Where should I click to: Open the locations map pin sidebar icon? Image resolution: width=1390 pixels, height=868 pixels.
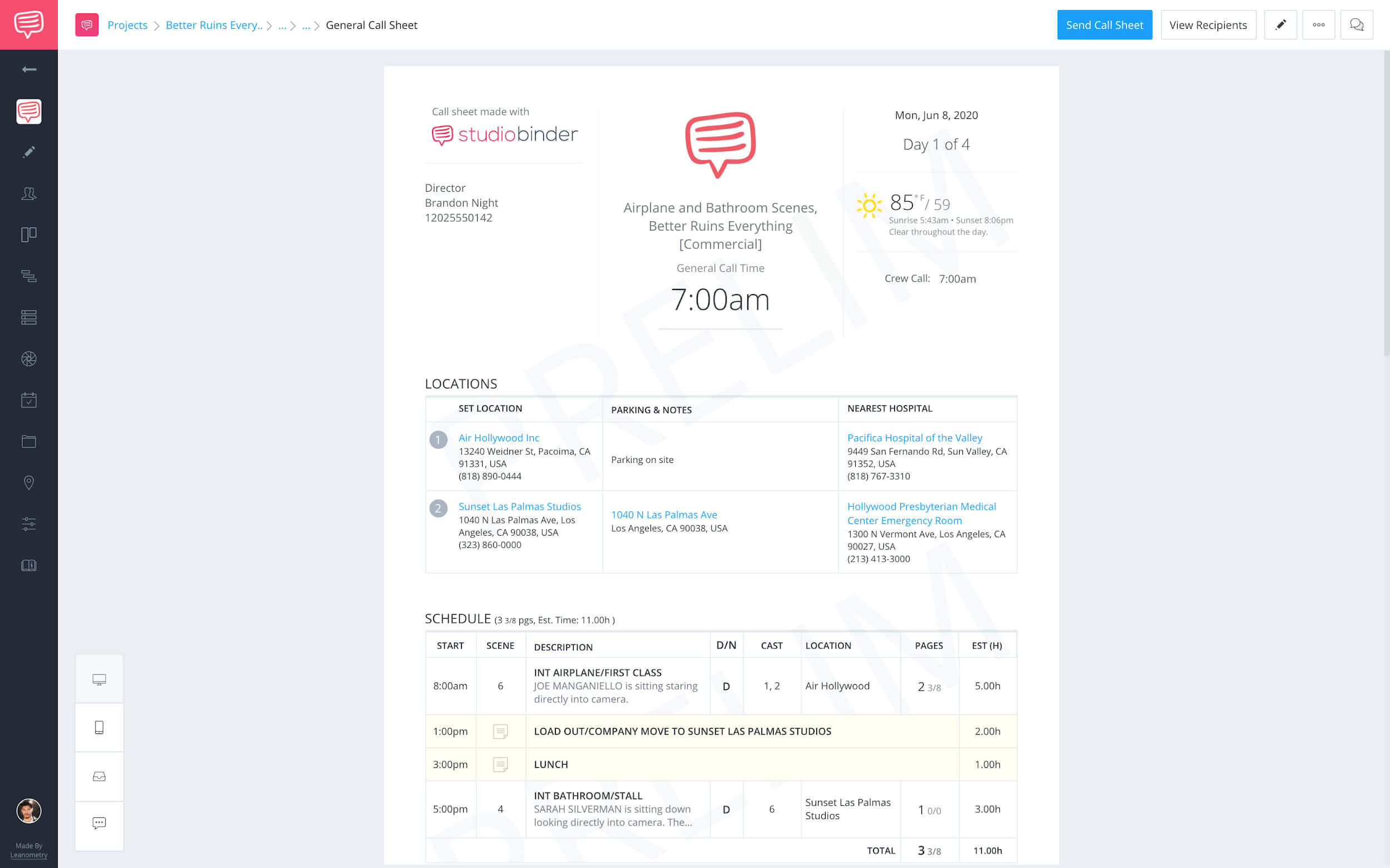point(29,483)
